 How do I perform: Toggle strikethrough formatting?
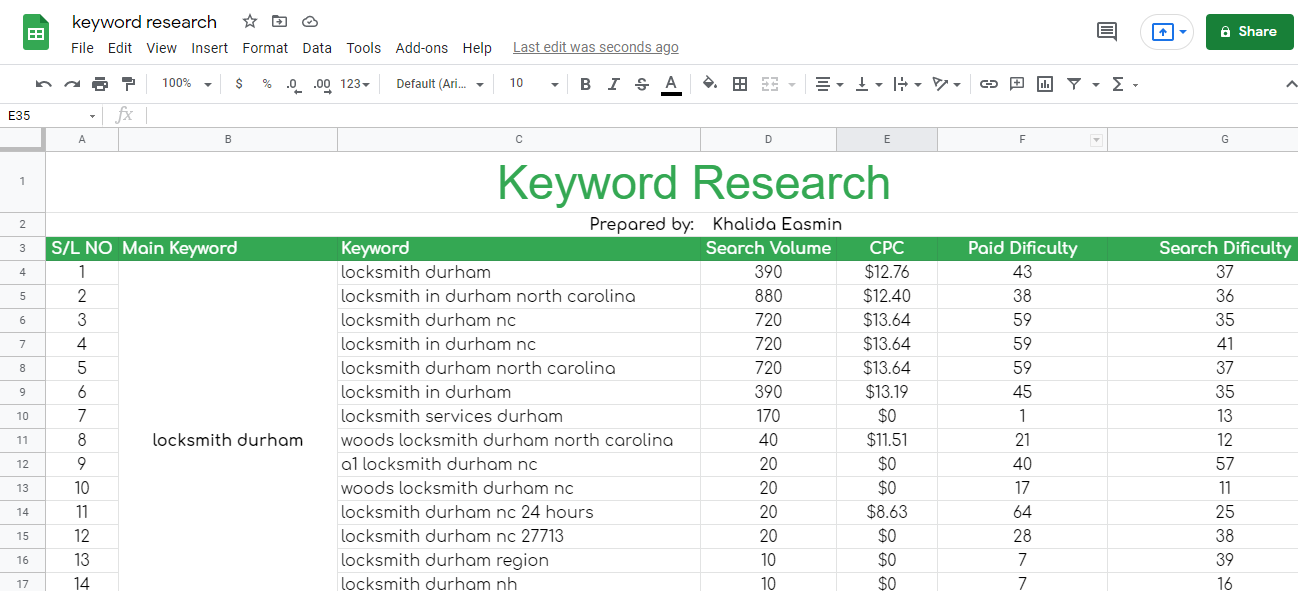tap(641, 84)
